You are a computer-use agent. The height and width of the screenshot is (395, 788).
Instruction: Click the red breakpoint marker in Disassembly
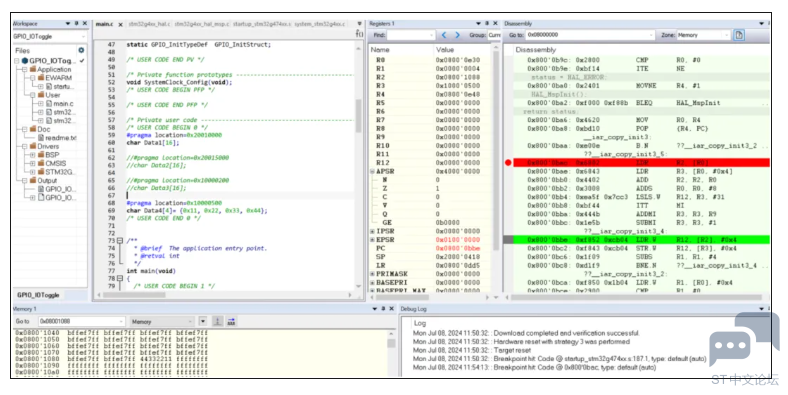click(508, 163)
